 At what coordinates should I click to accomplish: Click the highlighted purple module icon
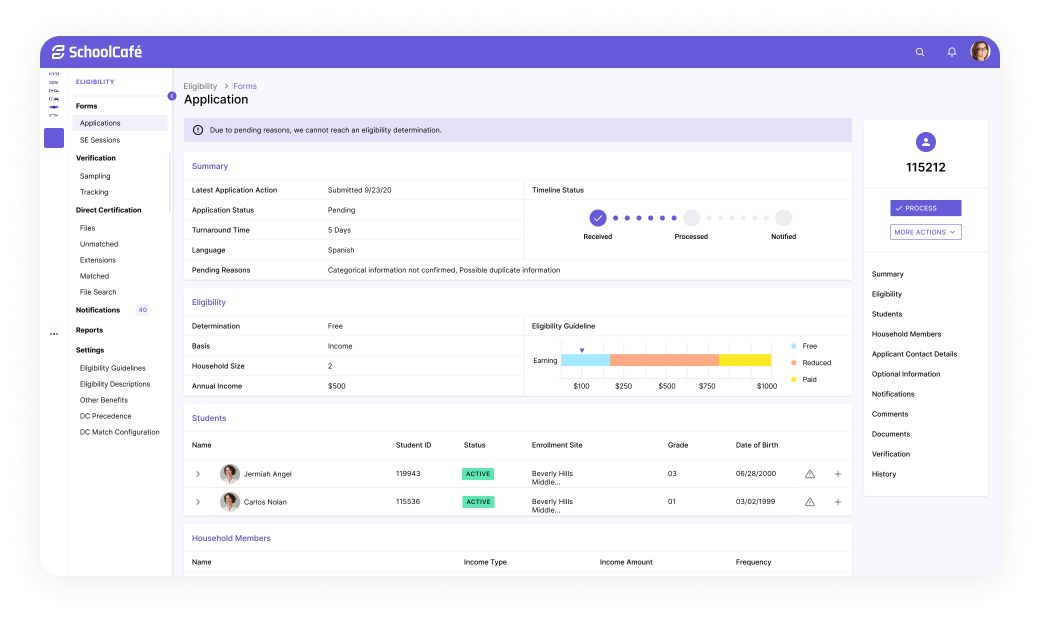click(54, 138)
